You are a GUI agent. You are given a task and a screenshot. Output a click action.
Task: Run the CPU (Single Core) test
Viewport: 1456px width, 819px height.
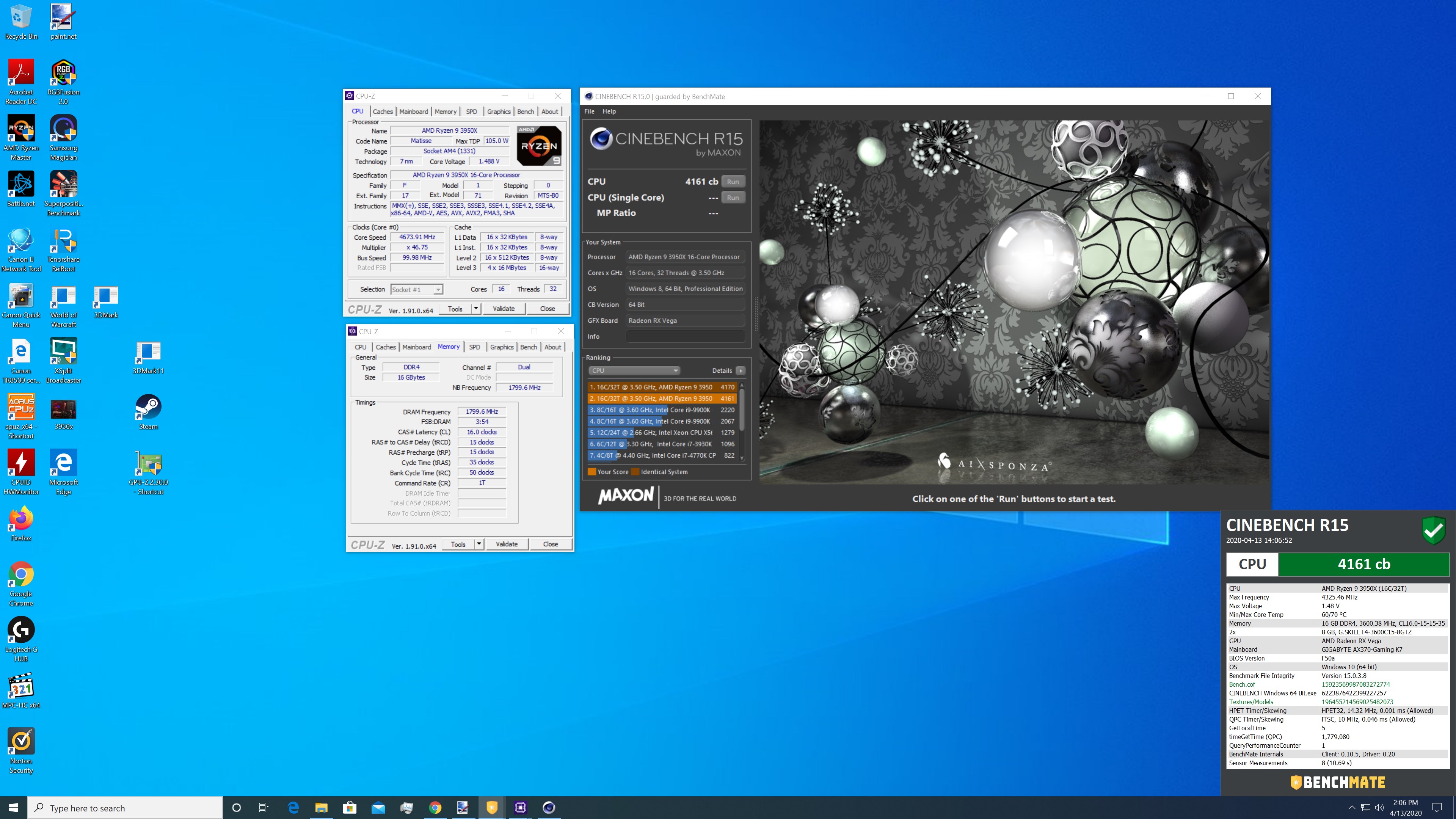pyautogui.click(x=733, y=197)
